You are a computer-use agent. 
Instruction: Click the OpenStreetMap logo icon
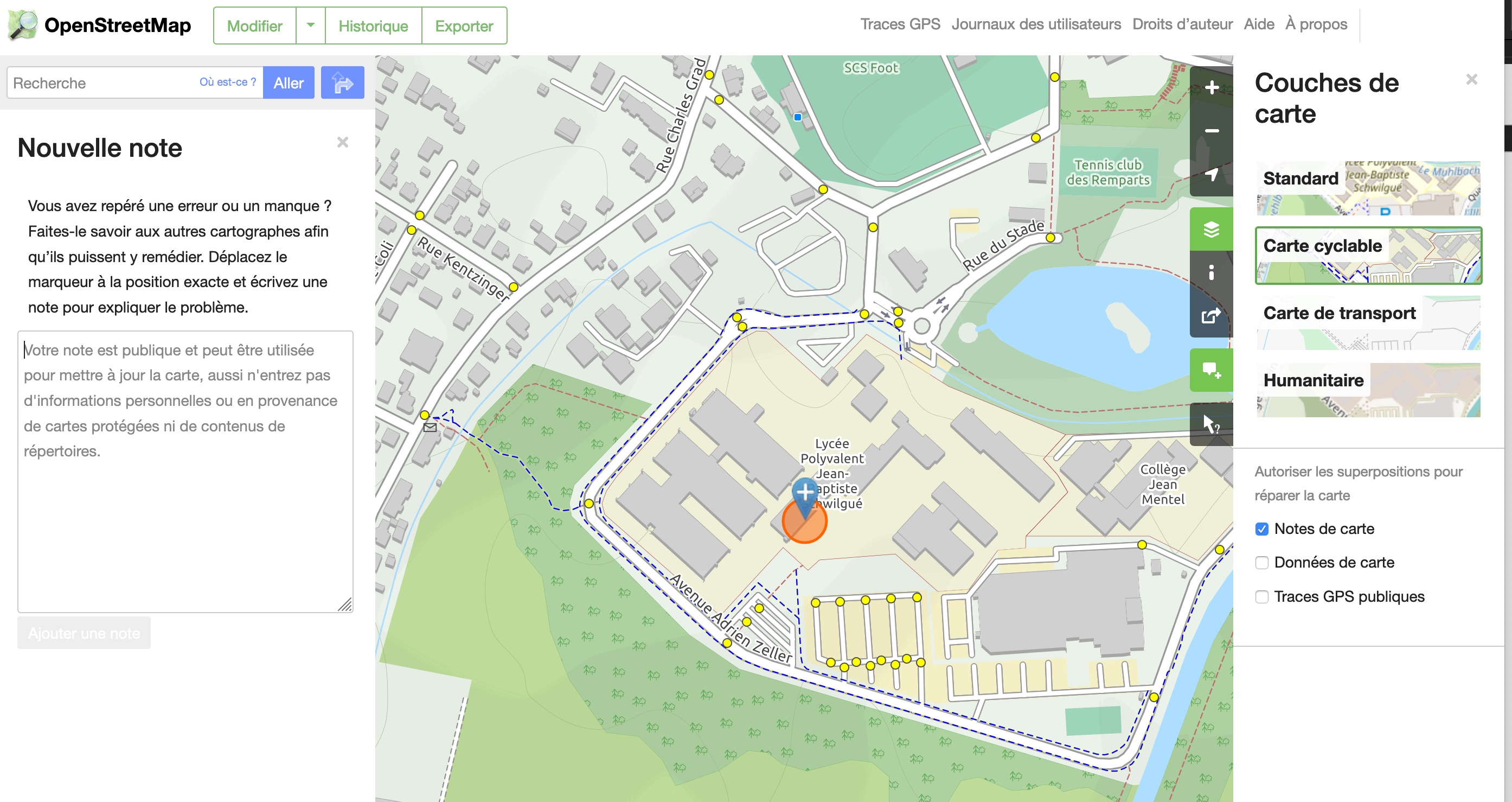coord(22,26)
